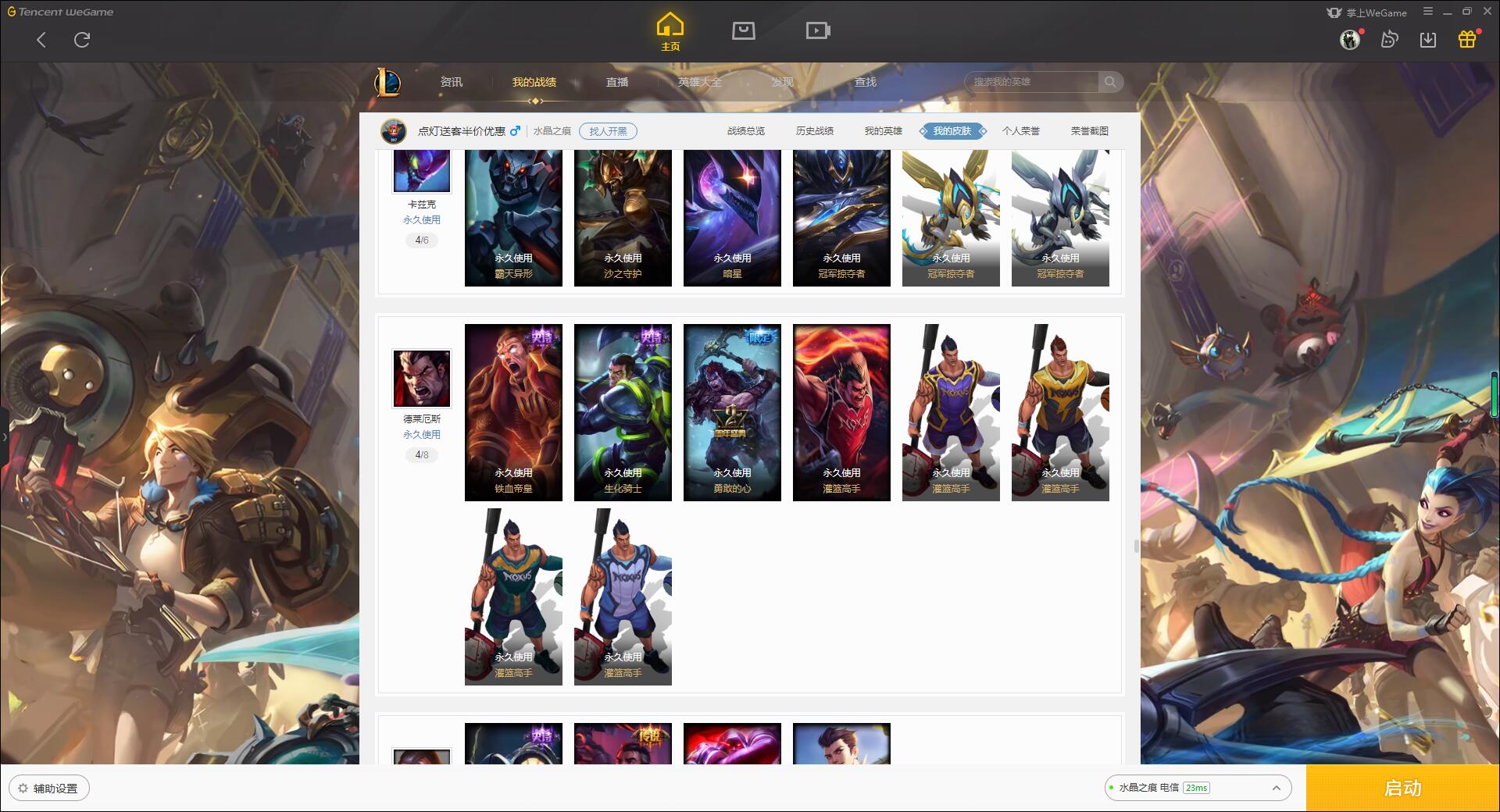1500x812 pixels.
Task: Open the 勇敢的心 skin card
Action: pyautogui.click(x=732, y=412)
